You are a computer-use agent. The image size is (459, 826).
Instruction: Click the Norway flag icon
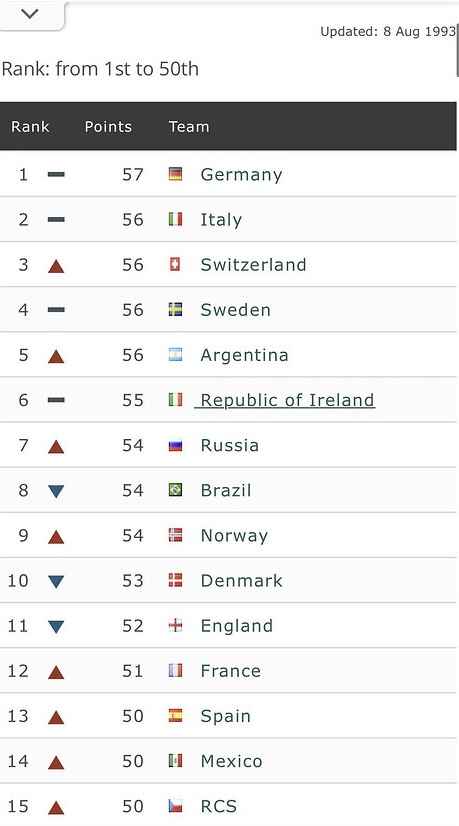[175, 535]
